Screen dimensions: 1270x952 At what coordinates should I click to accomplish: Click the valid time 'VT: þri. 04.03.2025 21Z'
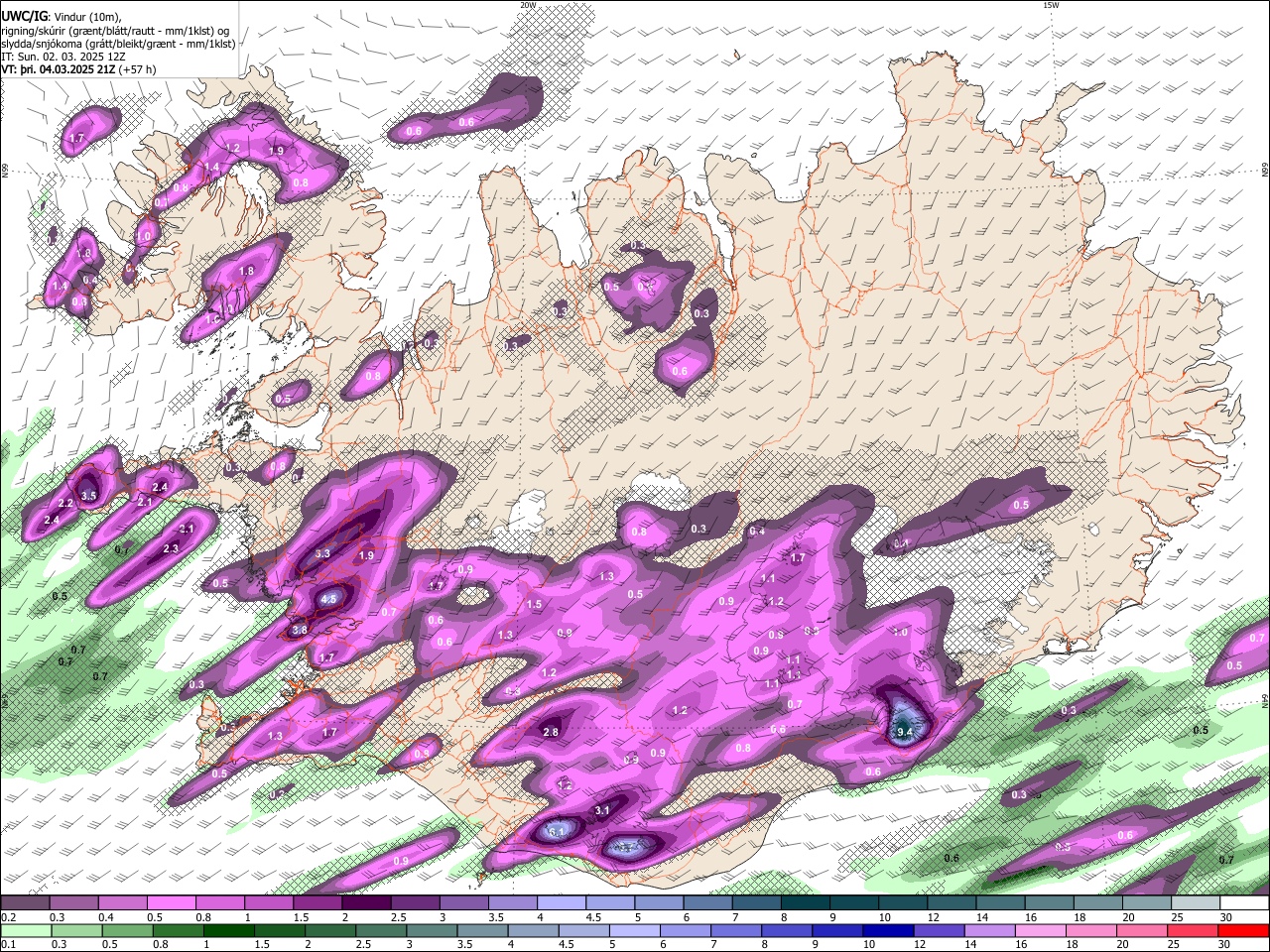click(59, 69)
